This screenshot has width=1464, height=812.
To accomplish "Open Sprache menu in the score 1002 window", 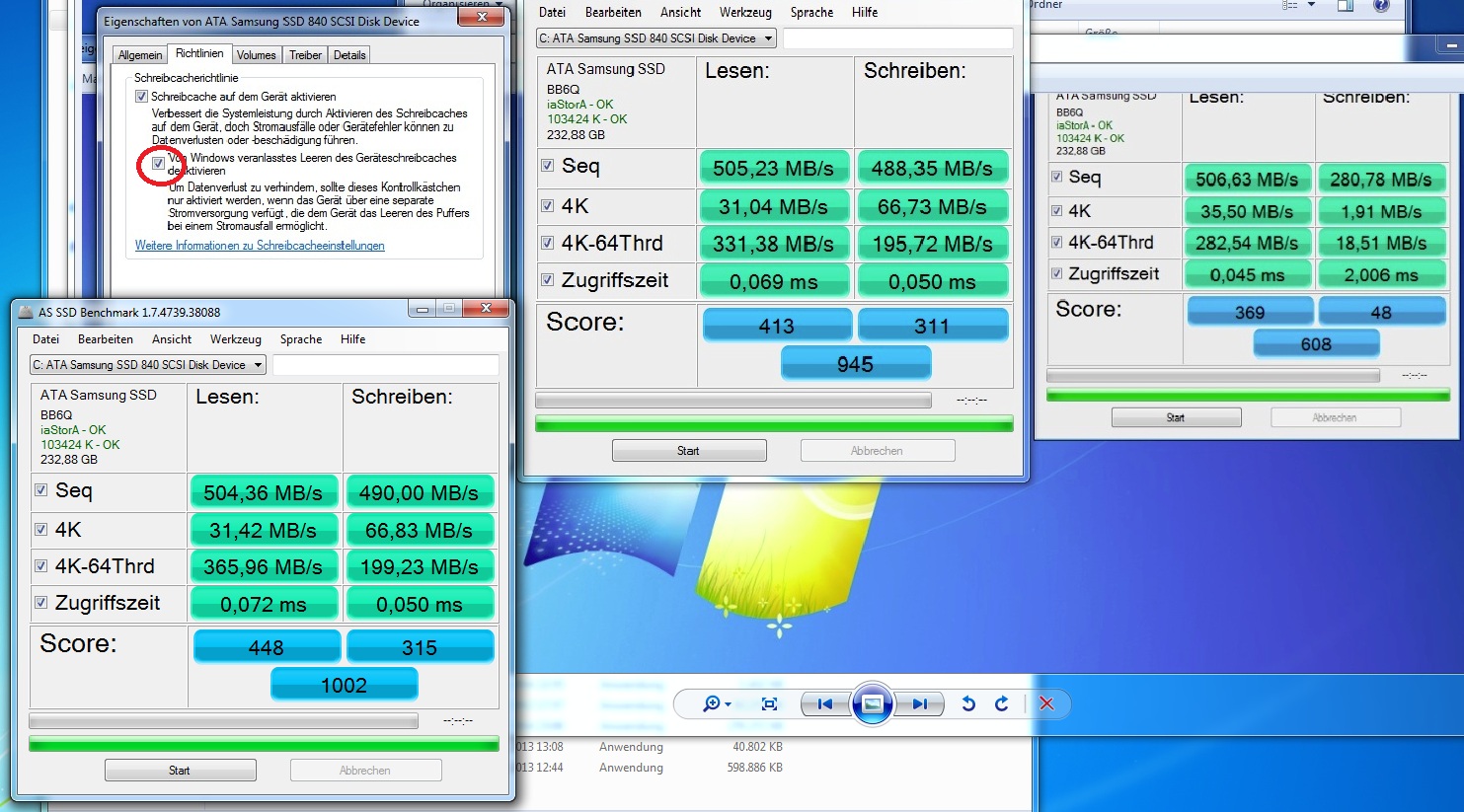I will point(301,338).
